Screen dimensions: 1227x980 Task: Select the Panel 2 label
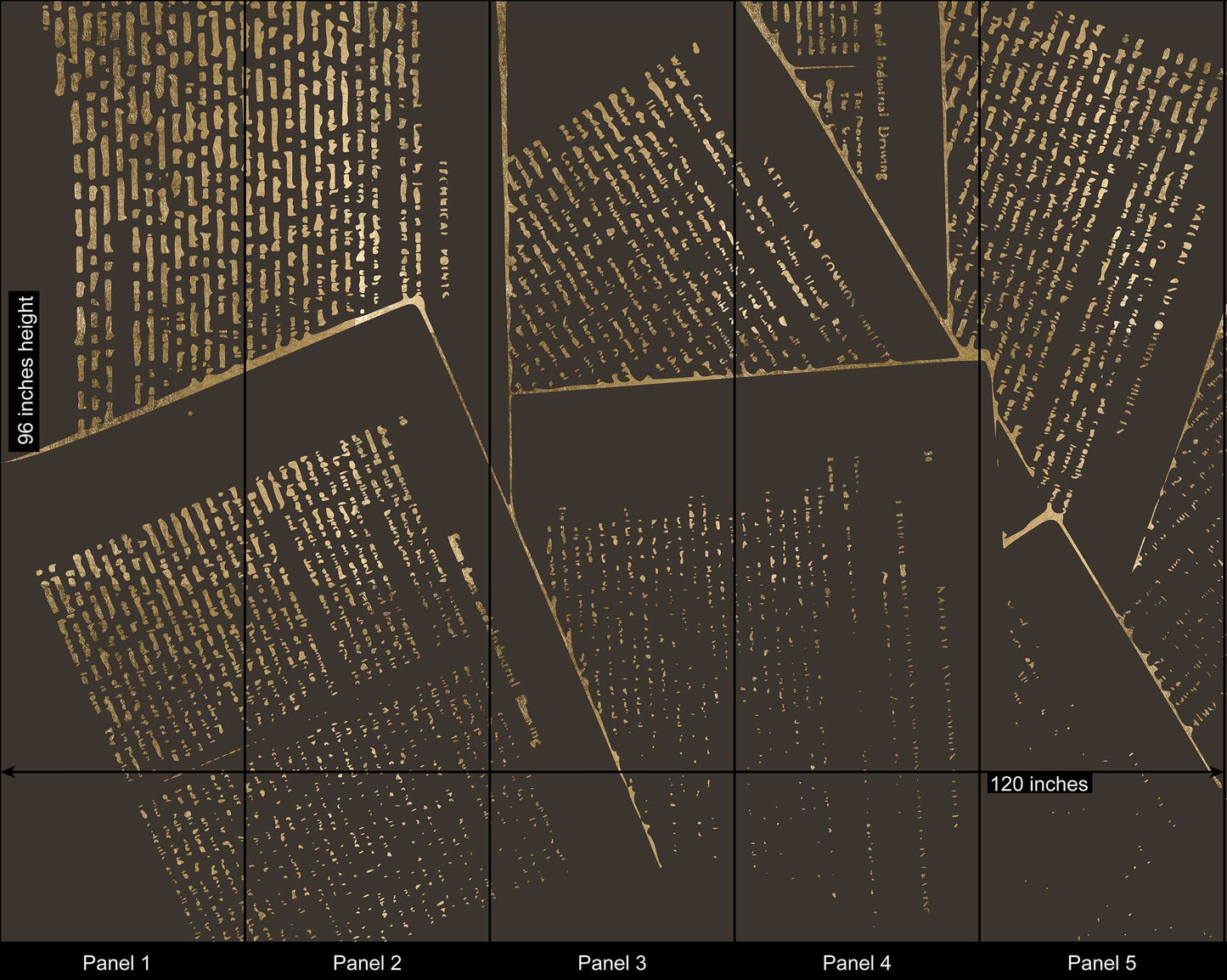click(x=367, y=962)
